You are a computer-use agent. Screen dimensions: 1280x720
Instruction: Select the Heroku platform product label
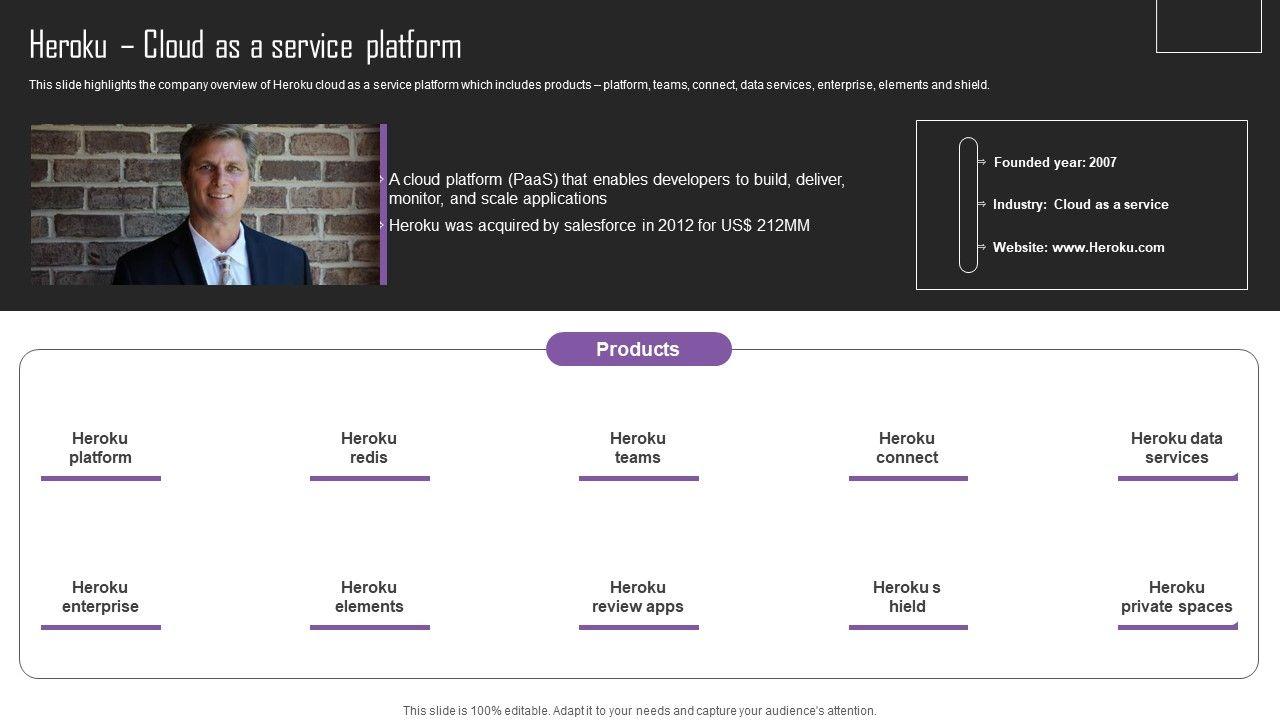pos(100,448)
